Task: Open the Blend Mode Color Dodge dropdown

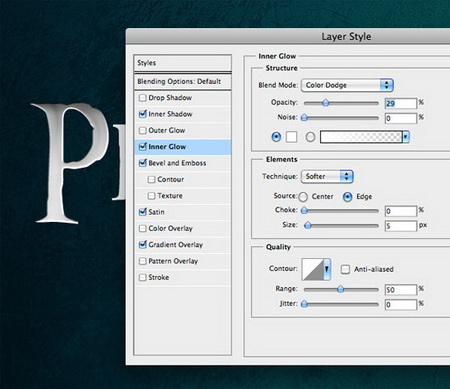Action: tap(347, 85)
